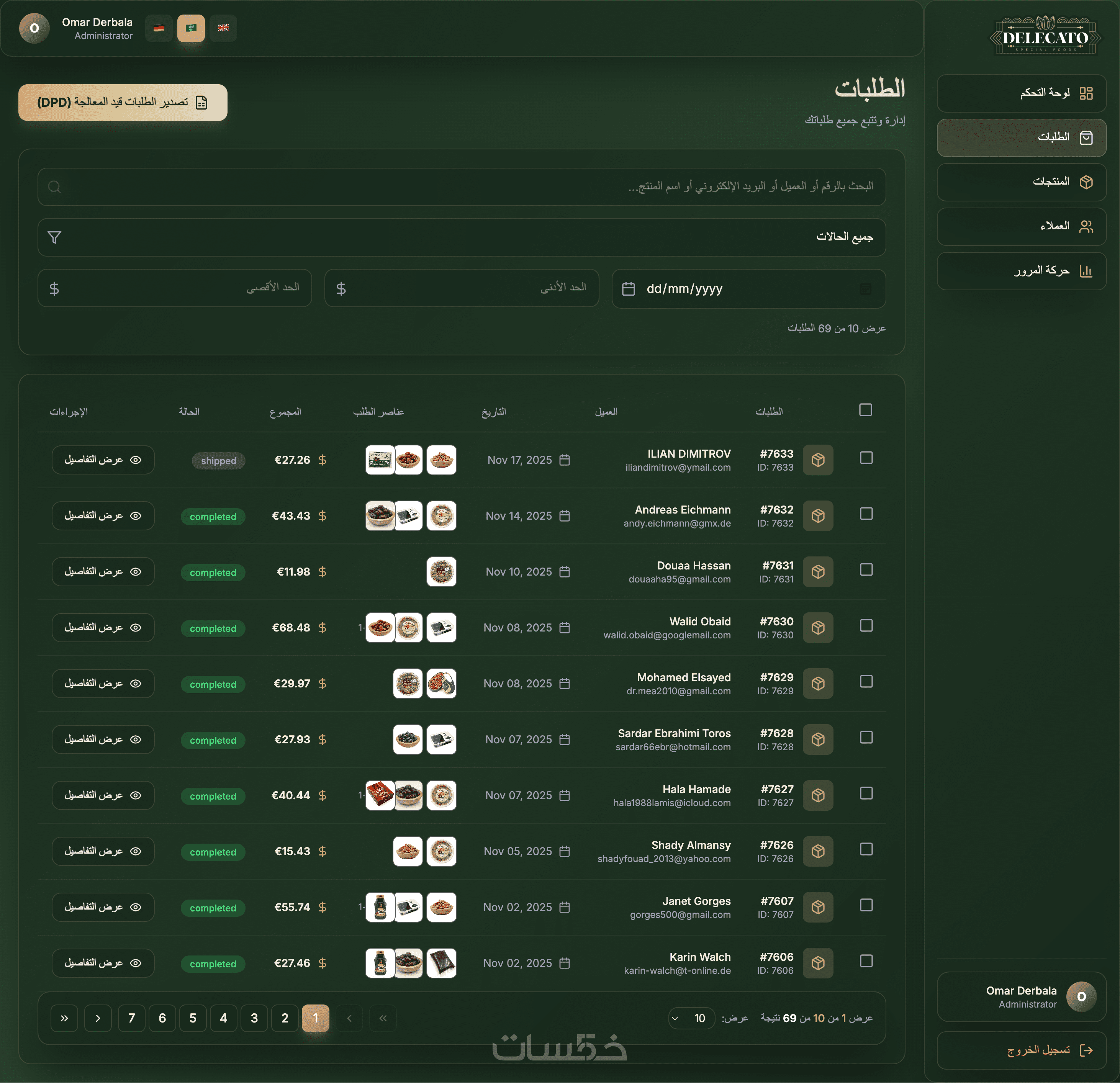
Task: Click the DPD export orders button
Action: click(x=123, y=102)
